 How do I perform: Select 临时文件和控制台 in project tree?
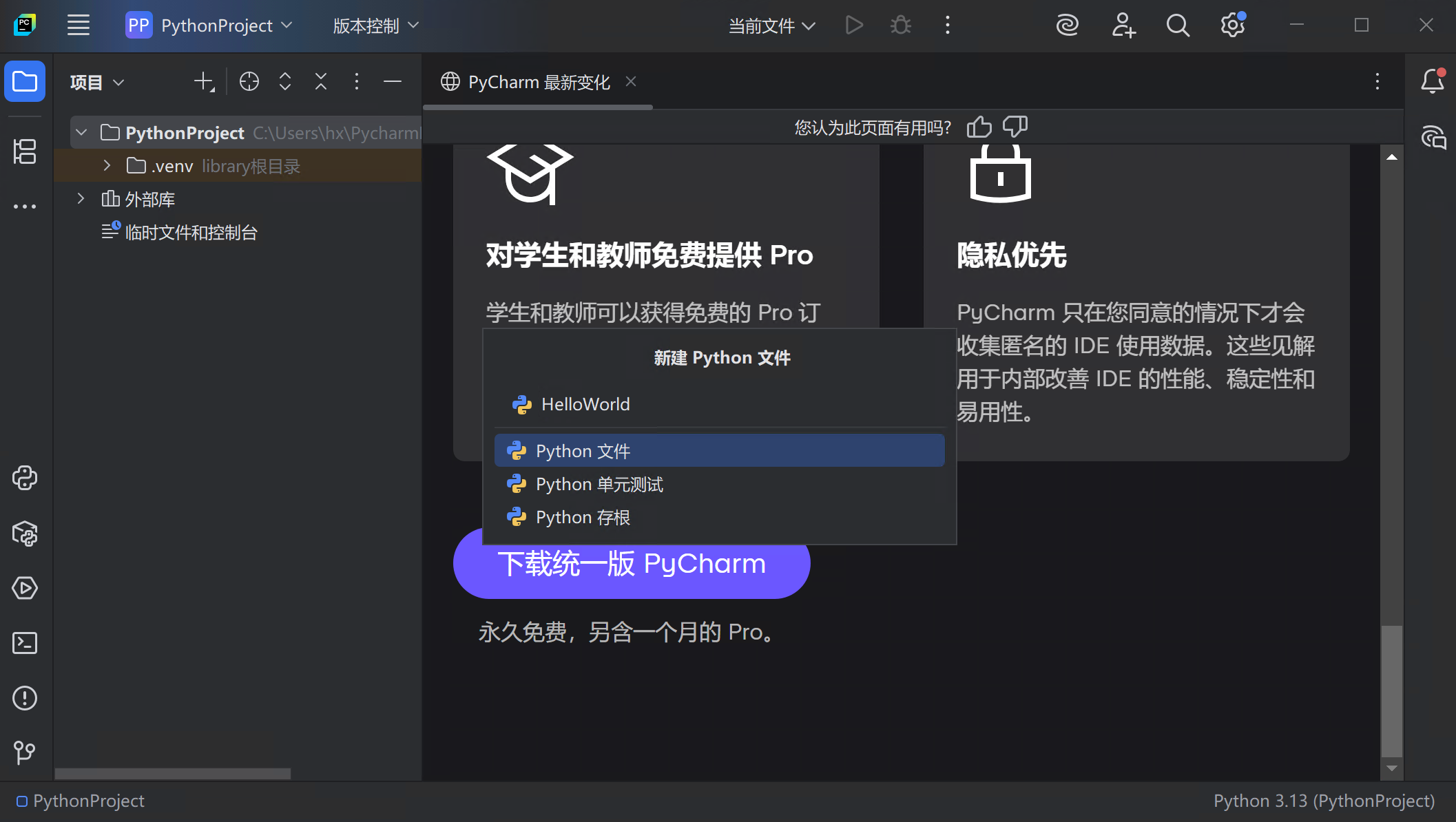(180, 232)
